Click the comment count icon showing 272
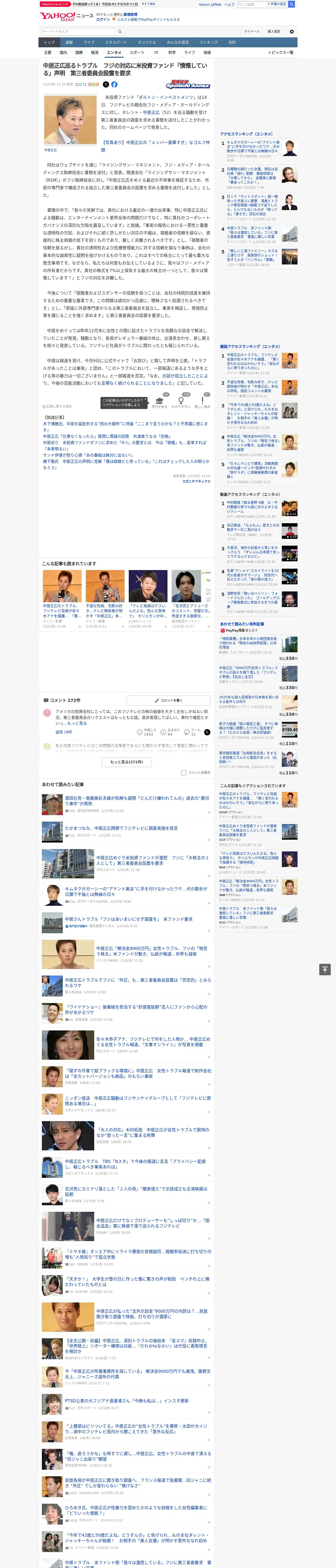 82,85
